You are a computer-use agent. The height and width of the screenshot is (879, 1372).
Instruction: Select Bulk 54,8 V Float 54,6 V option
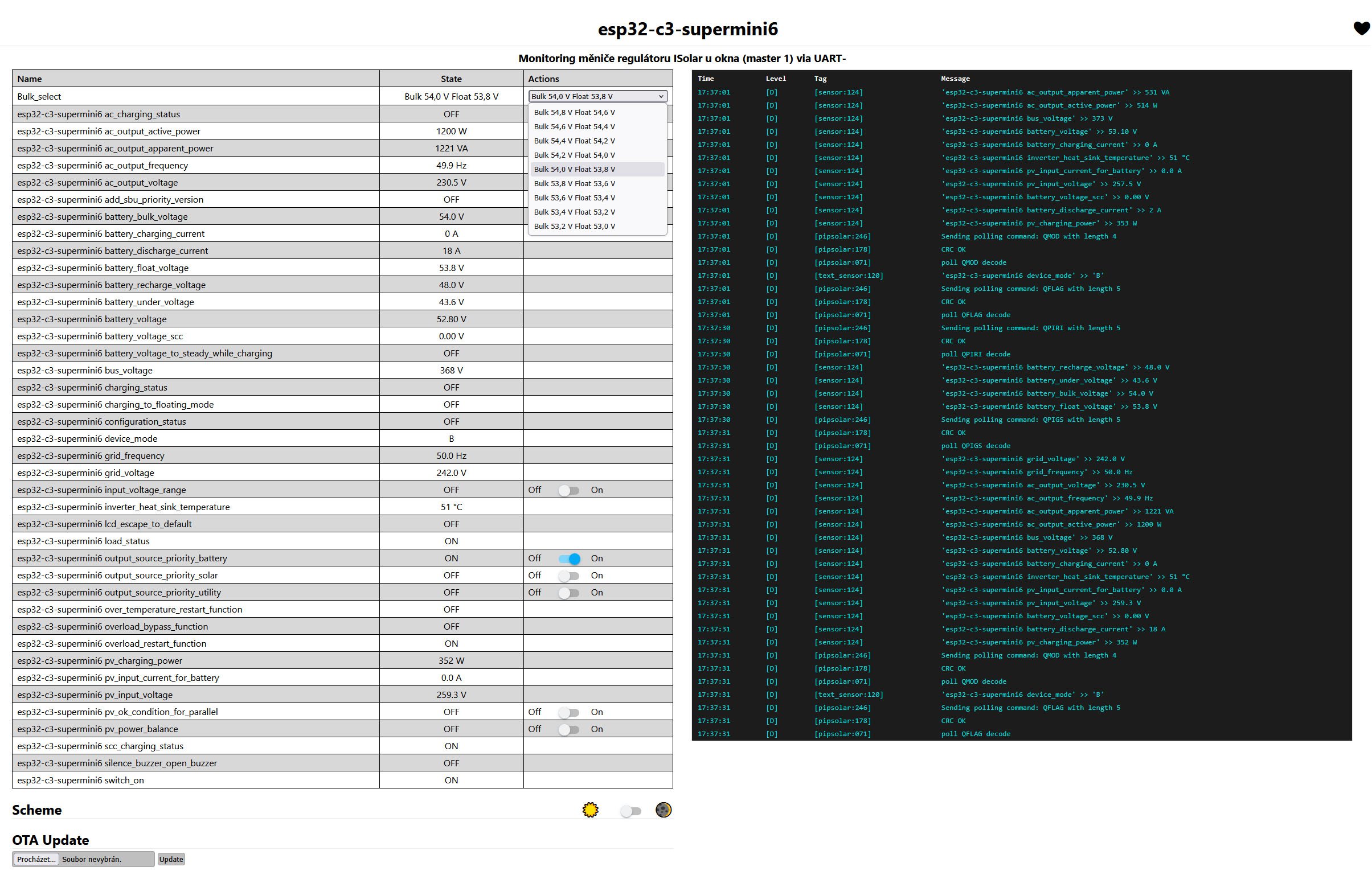[x=575, y=113]
